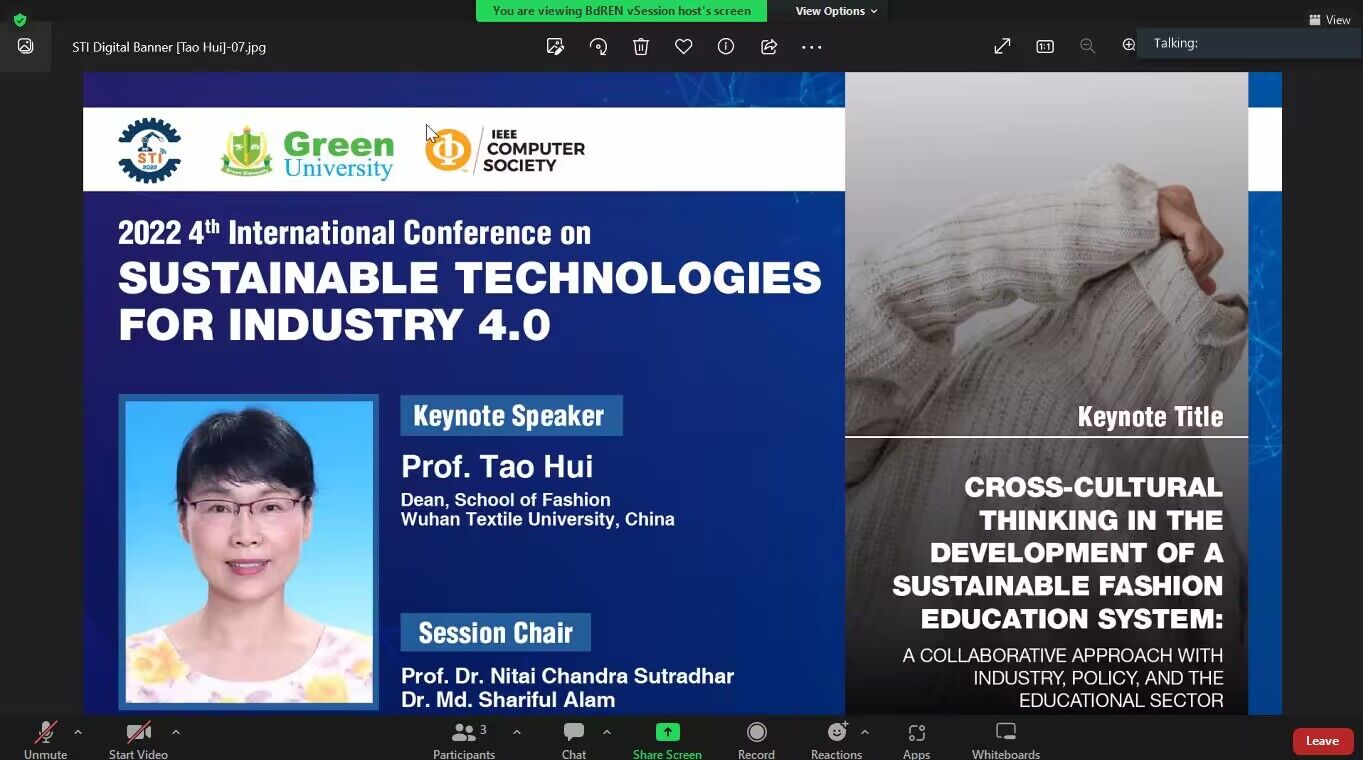Mark image as favorite with heart icon

[x=684, y=47]
